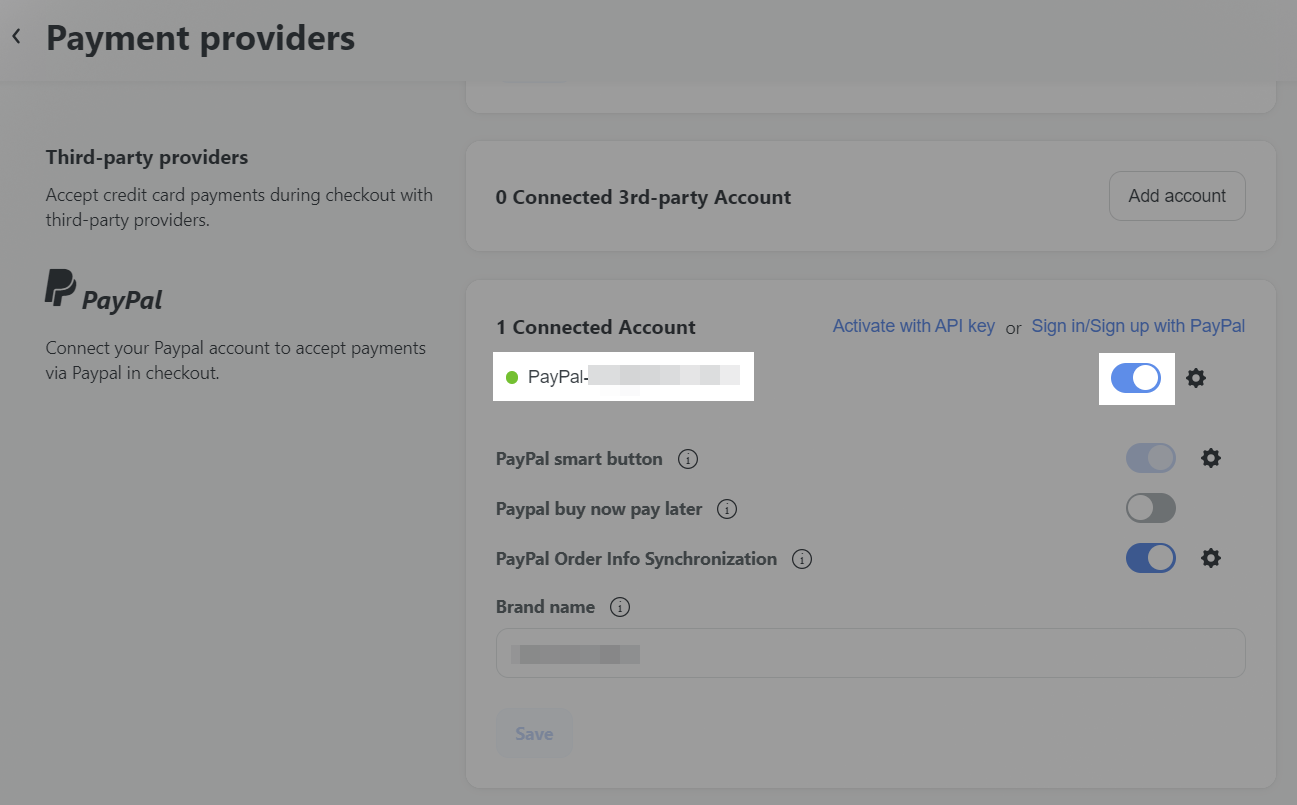Click the Third-party providers heading
The width and height of the screenshot is (1297, 805).
[x=147, y=158]
